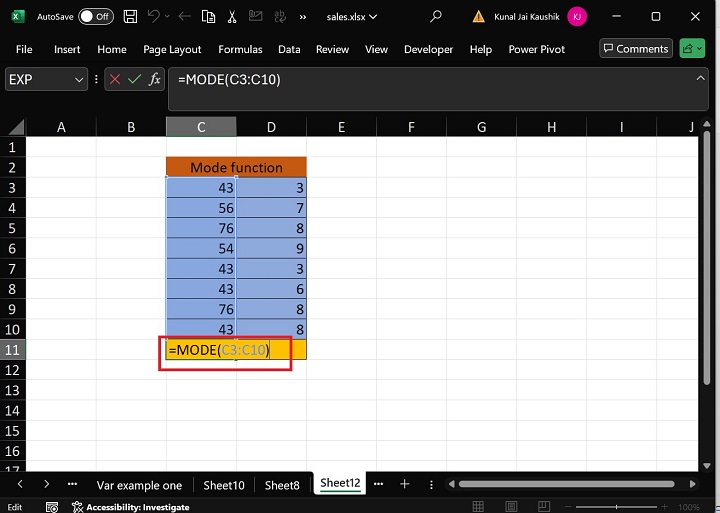Switch to Sheet8 tab
This screenshot has height=513, width=720.
click(282, 485)
